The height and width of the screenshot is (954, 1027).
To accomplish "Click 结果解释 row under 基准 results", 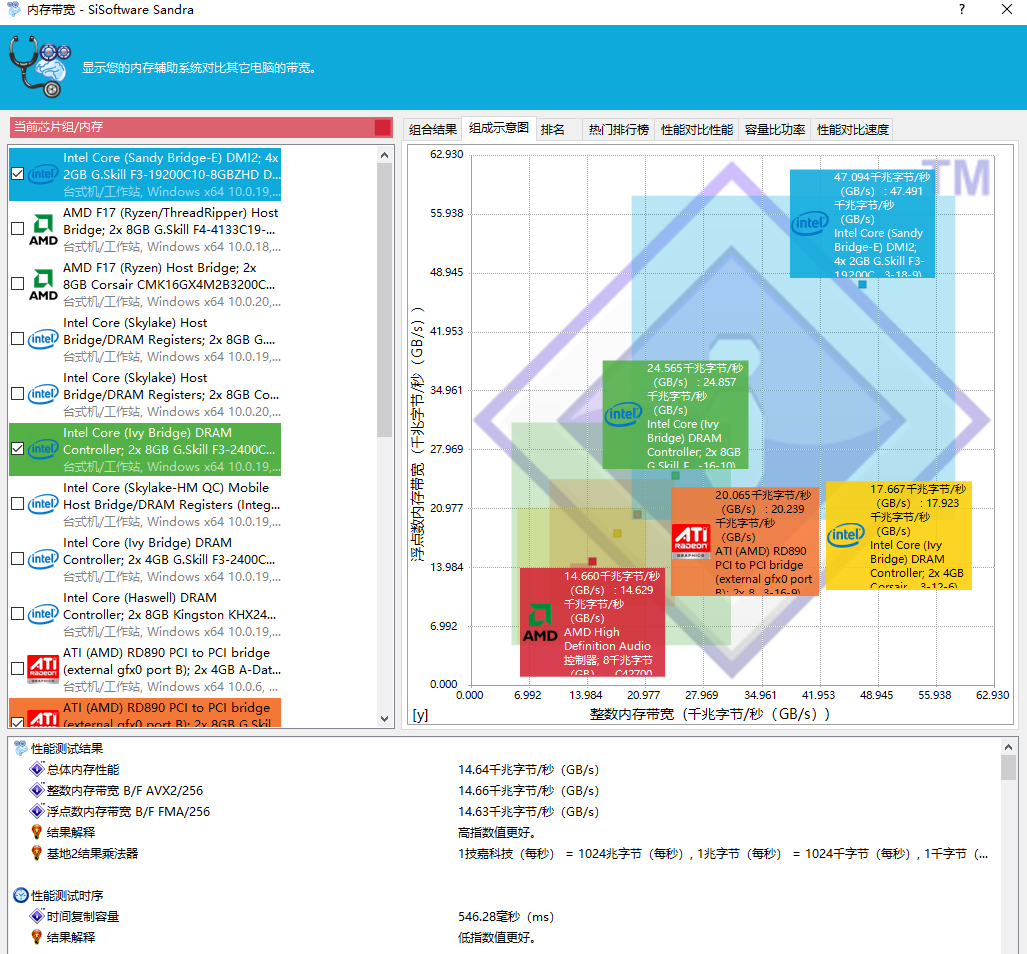I will (x=71, y=832).
